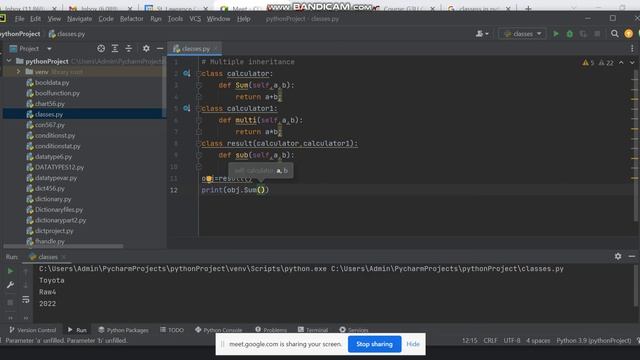
Task: Hide the Project tool window
Action: (160, 49)
